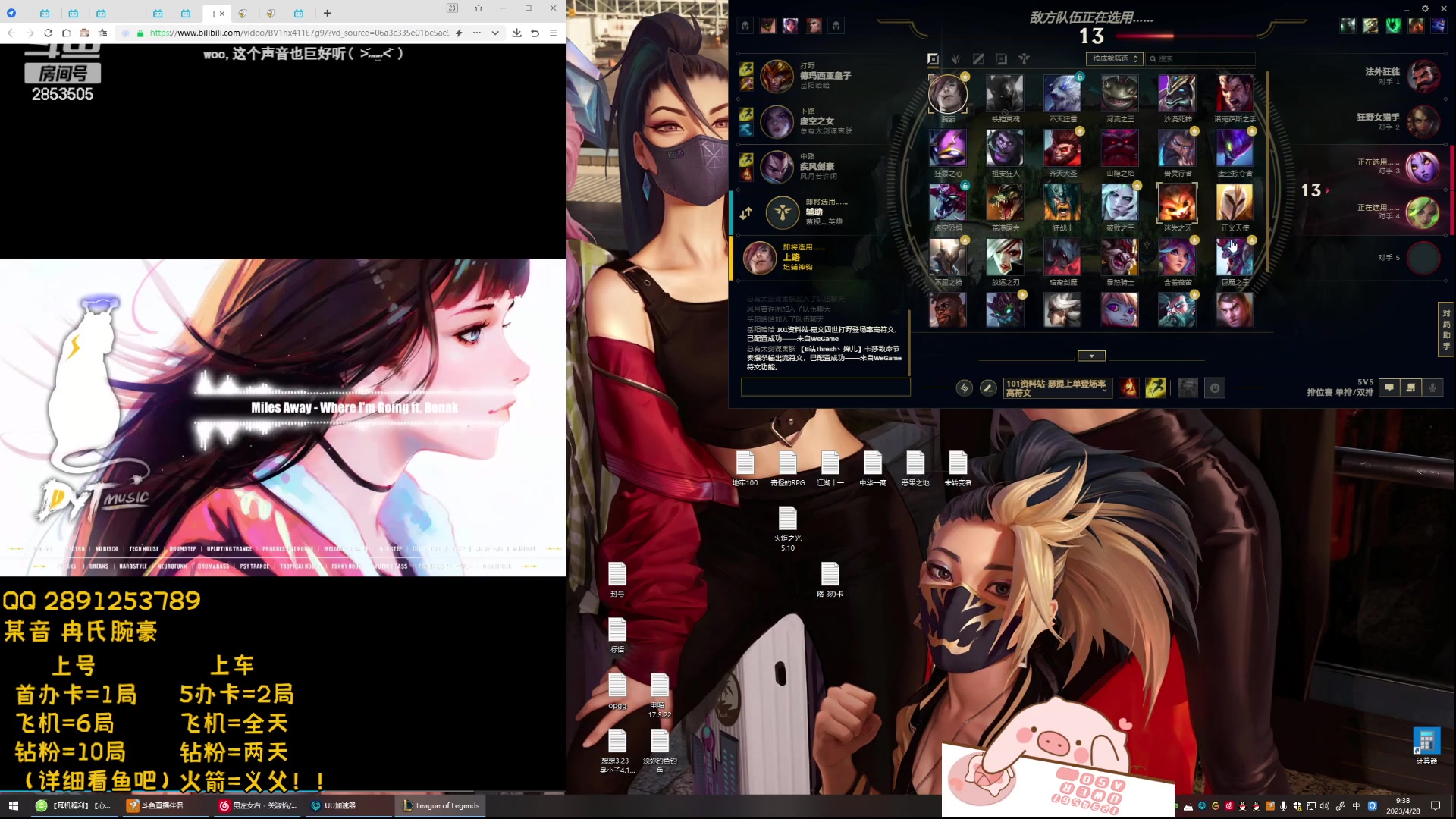This screenshot has width=1456, height=819.
Task: Pick champion 虚空掠夺者 portrait
Action: click(x=1235, y=148)
